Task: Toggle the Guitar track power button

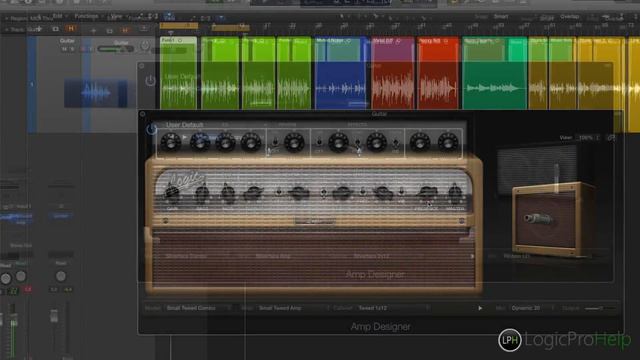Action: (x=145, y=46)
